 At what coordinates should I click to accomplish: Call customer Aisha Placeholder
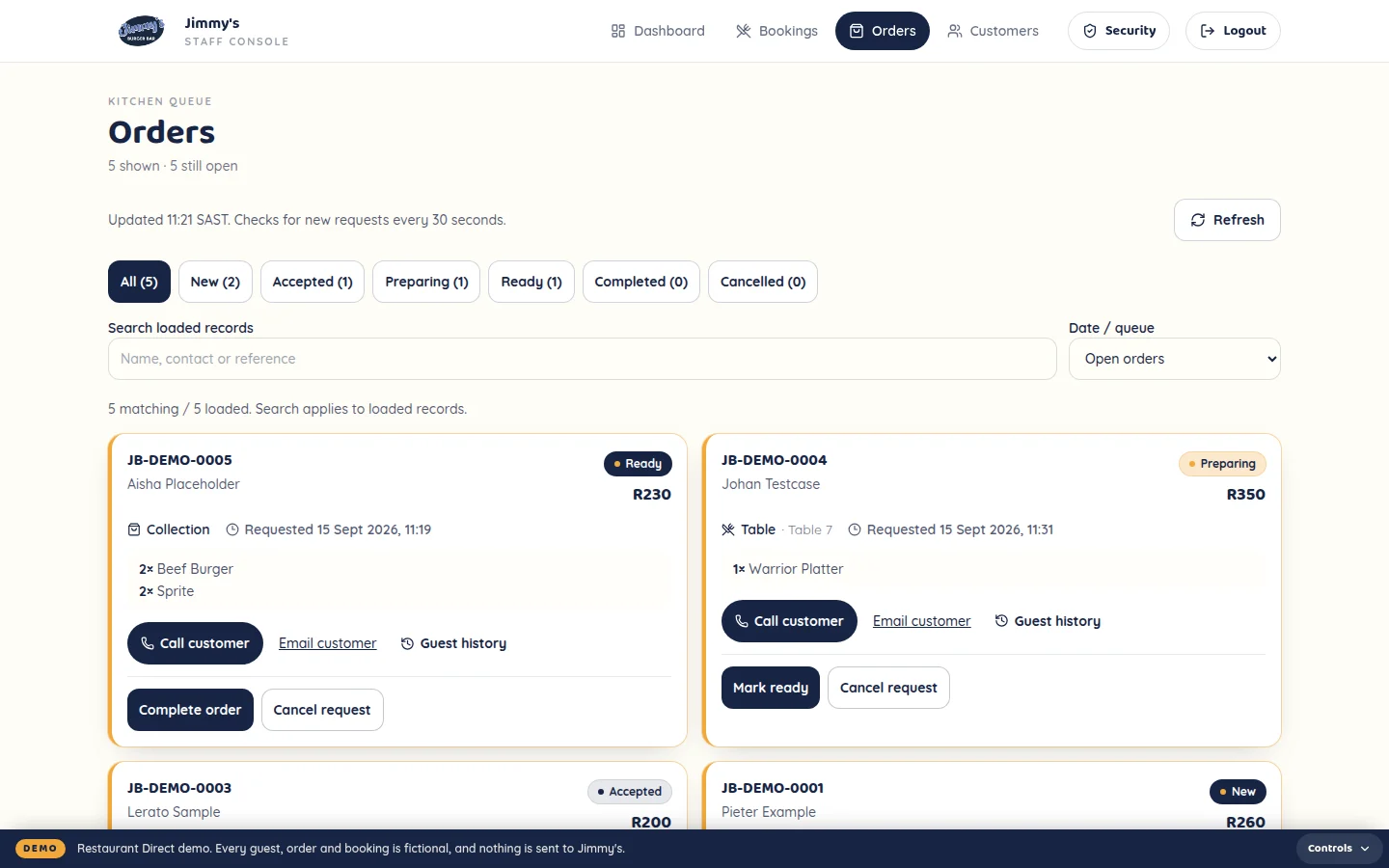195,643
